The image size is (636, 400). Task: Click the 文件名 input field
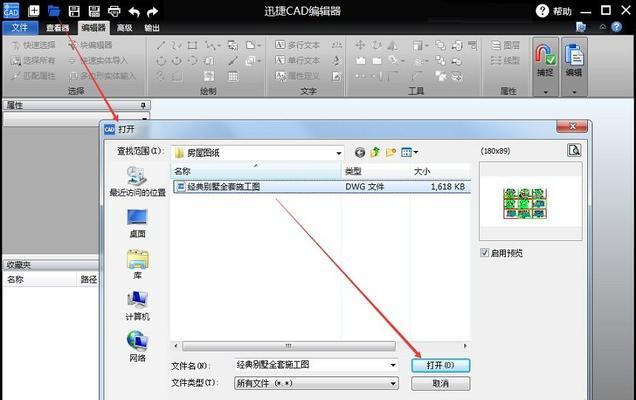click(x=312, y=365)
